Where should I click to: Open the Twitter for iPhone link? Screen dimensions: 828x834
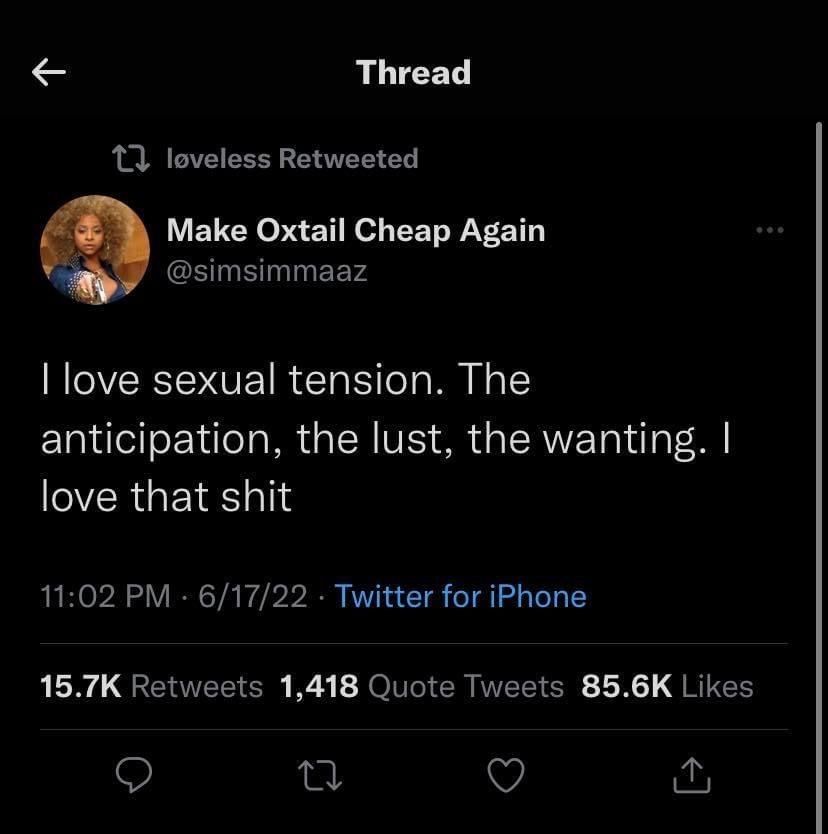(x=461, y=596)
